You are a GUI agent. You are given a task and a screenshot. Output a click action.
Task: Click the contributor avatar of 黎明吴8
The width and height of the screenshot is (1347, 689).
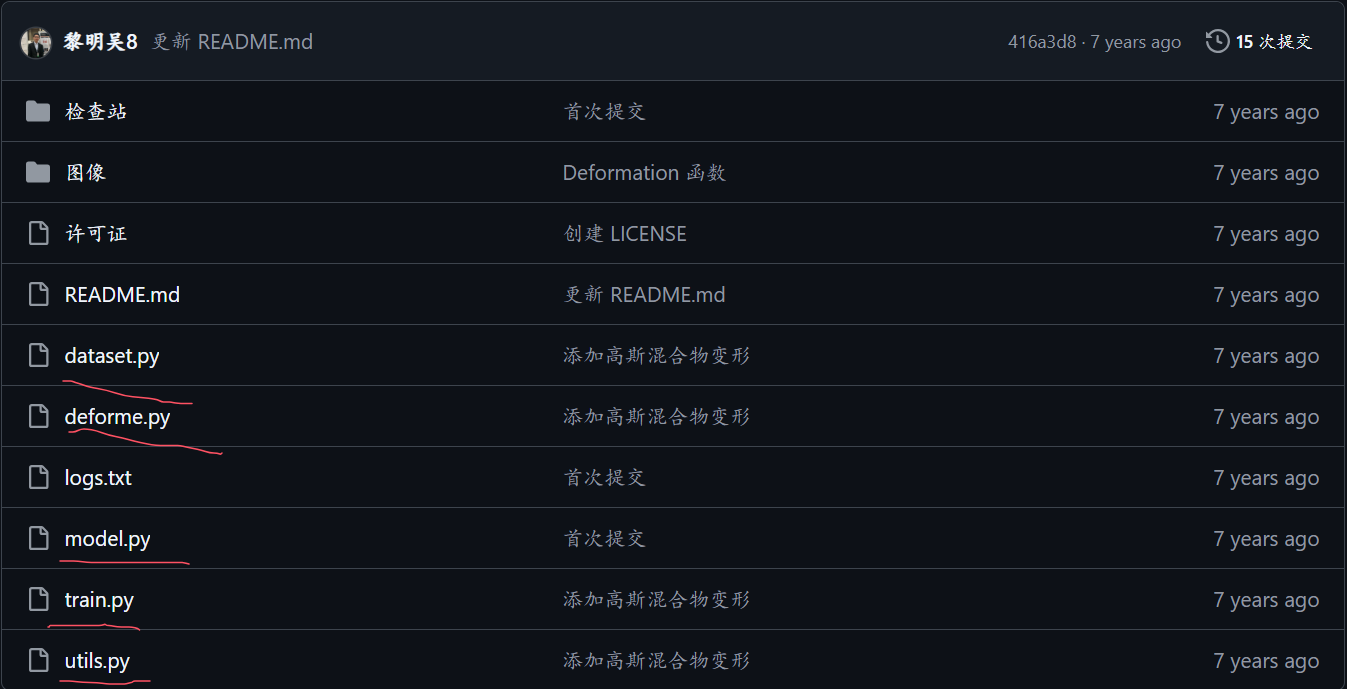[36, 41]
